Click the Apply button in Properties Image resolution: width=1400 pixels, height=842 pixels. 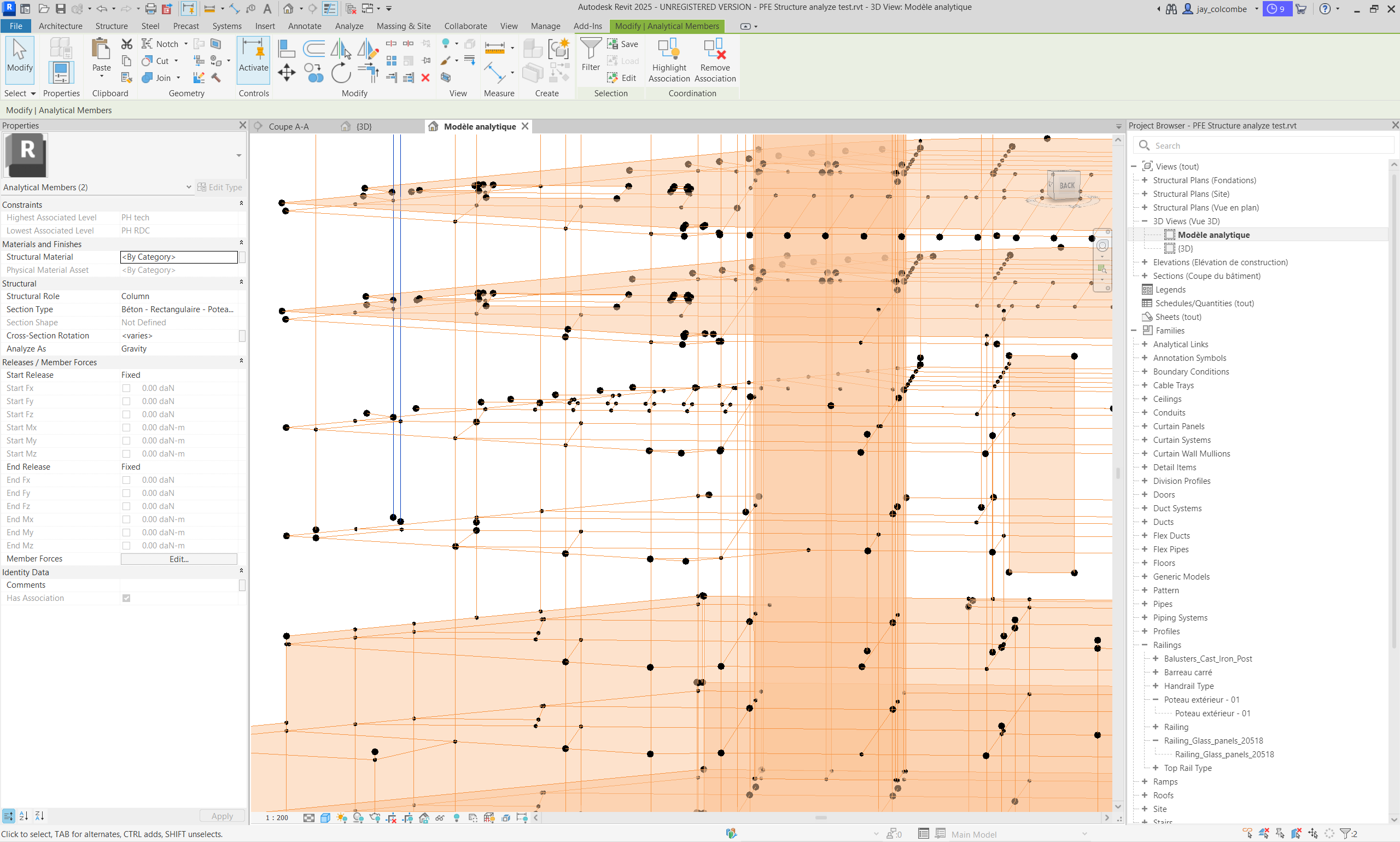click(222, 815)
